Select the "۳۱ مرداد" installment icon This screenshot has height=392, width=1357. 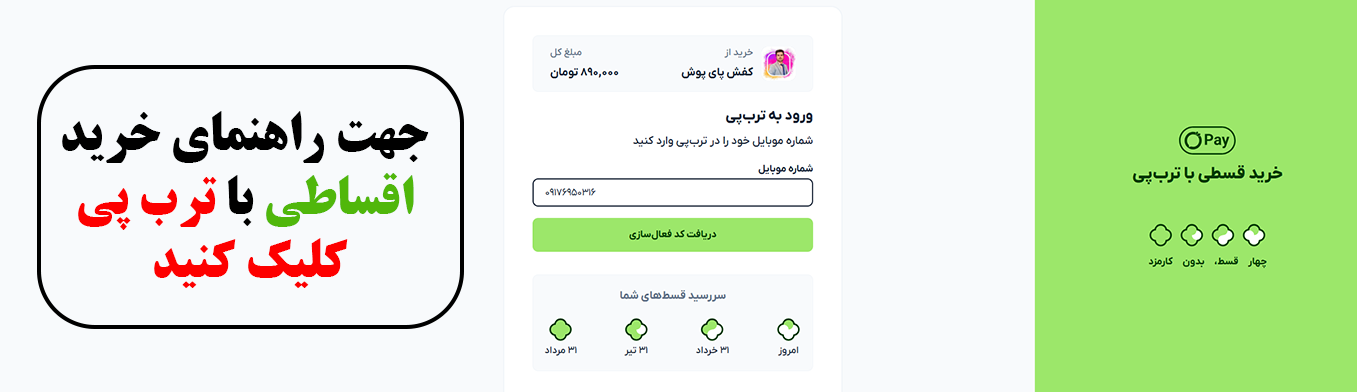tap(560, 329)
